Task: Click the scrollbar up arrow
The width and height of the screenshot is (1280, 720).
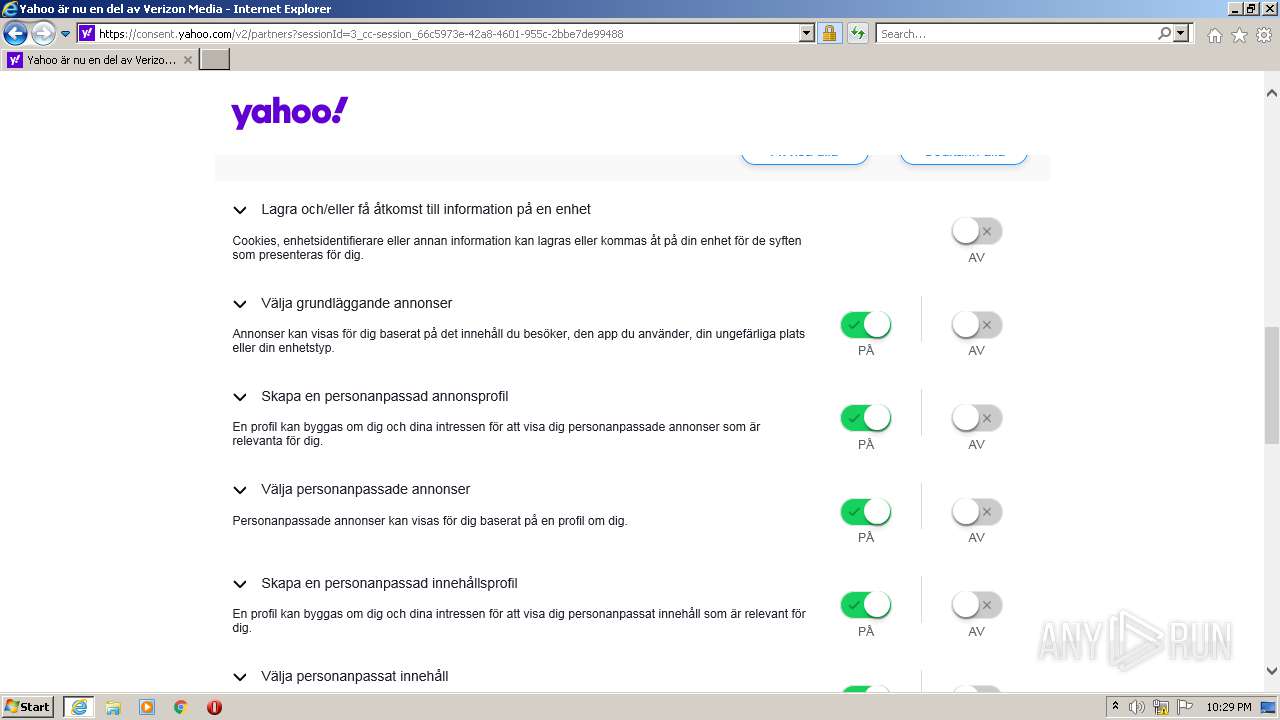Action: 1272,93
